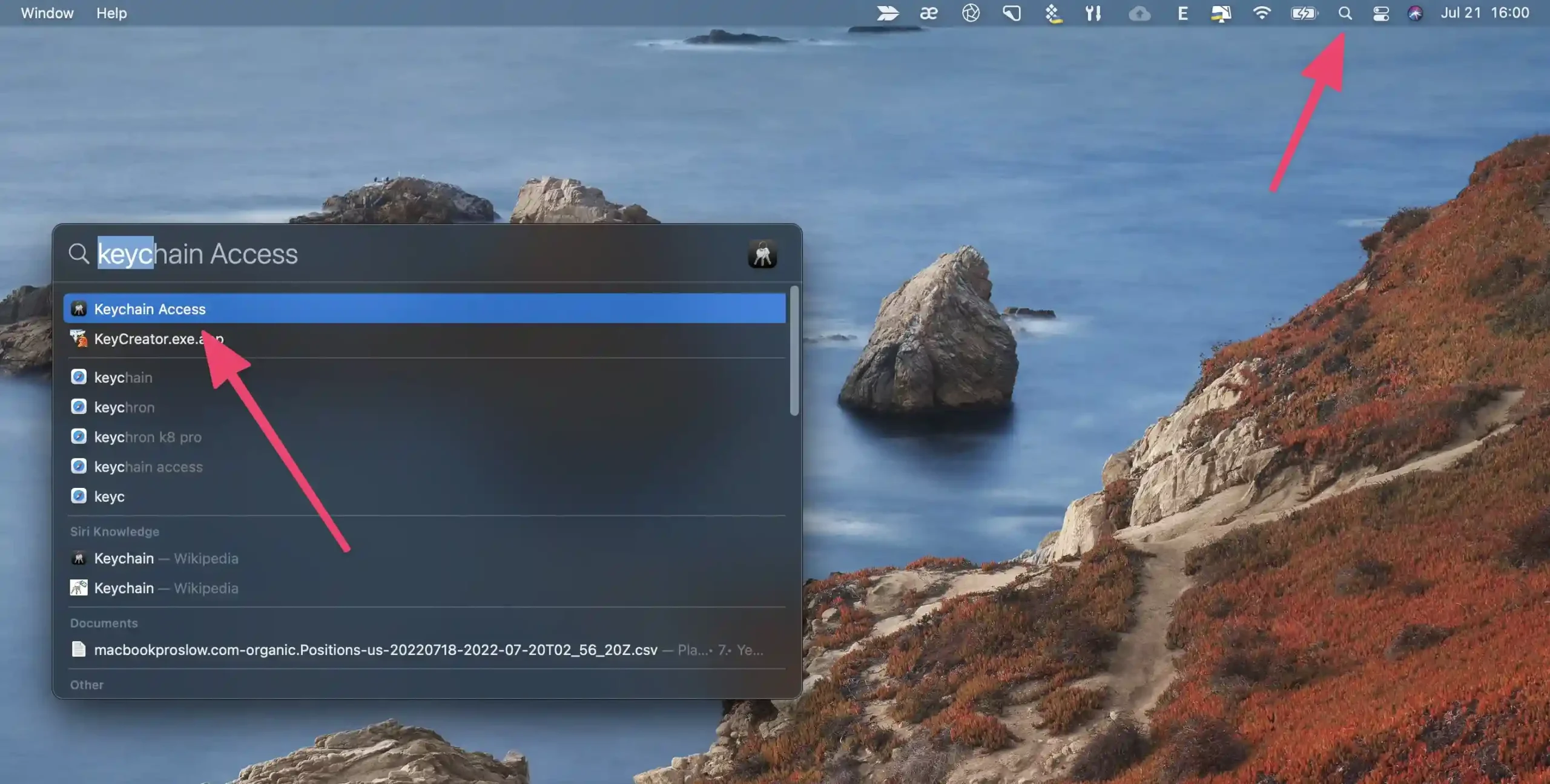
Task: Choose the 'keychain access' web suggestion
Action: tap(424, 467)
